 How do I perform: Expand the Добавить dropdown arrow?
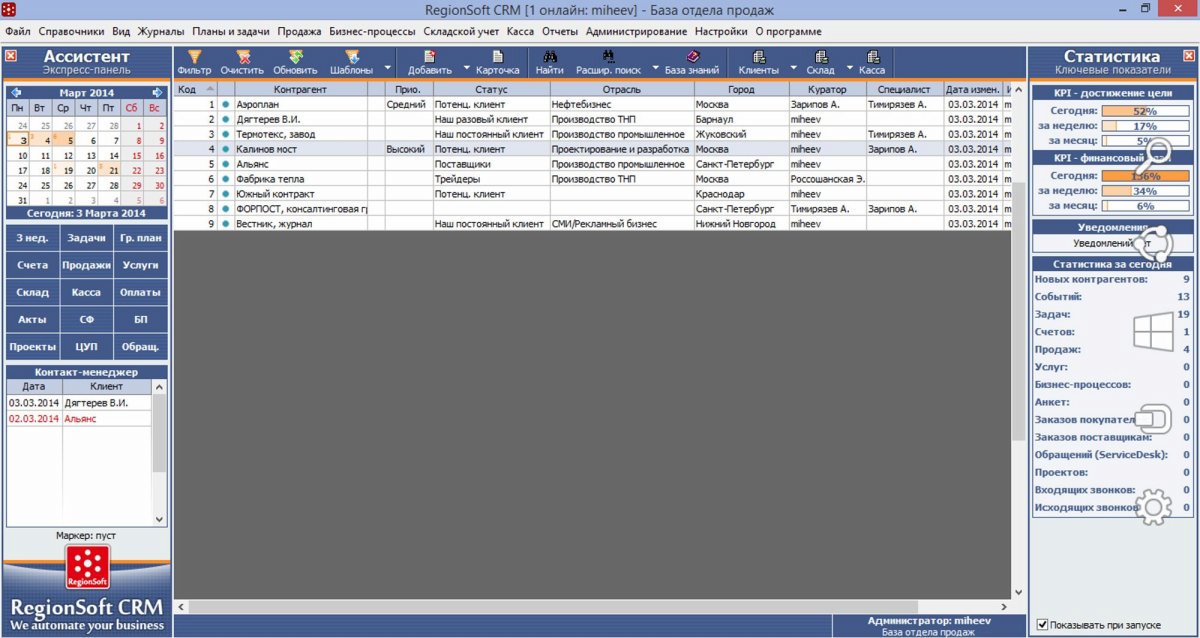point(466,69)
